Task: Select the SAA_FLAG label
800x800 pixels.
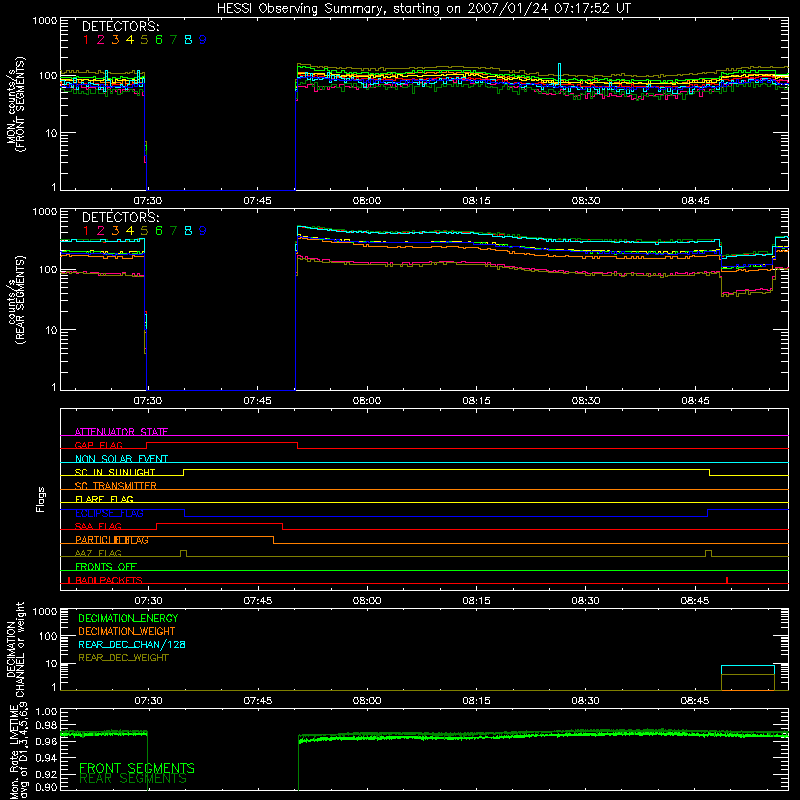Action: (98, 526)
